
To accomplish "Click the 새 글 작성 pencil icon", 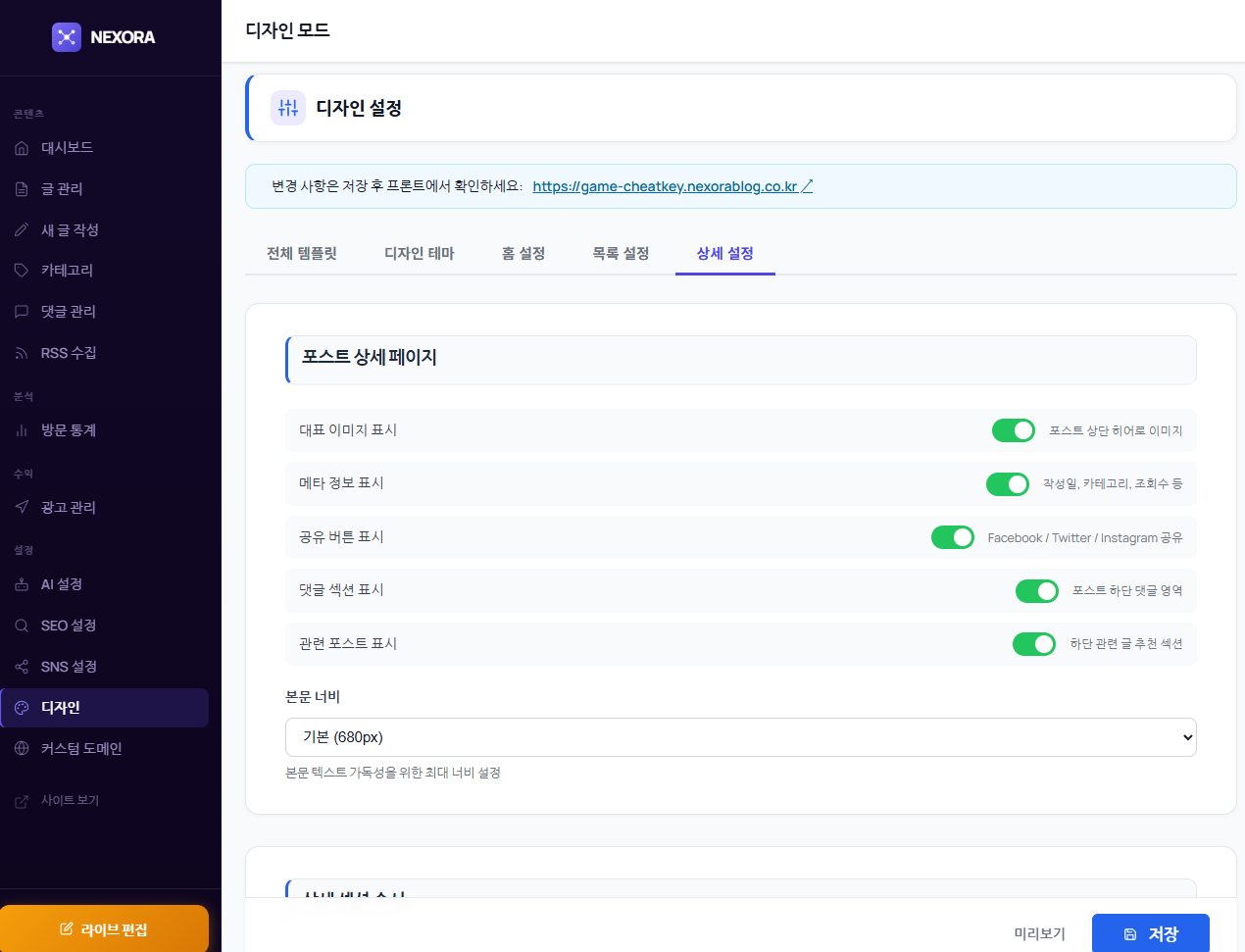I will pyautogui.click(x=22, y=230).
